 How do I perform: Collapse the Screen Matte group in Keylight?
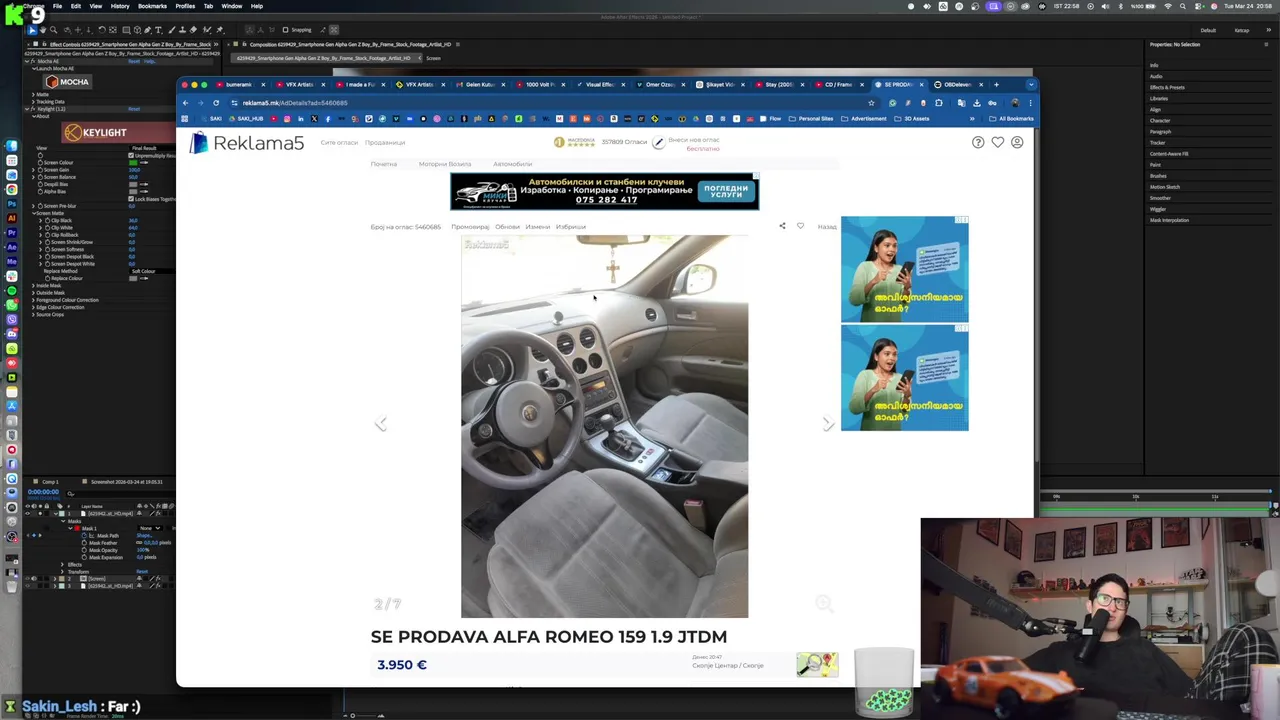tap(32, 213)
